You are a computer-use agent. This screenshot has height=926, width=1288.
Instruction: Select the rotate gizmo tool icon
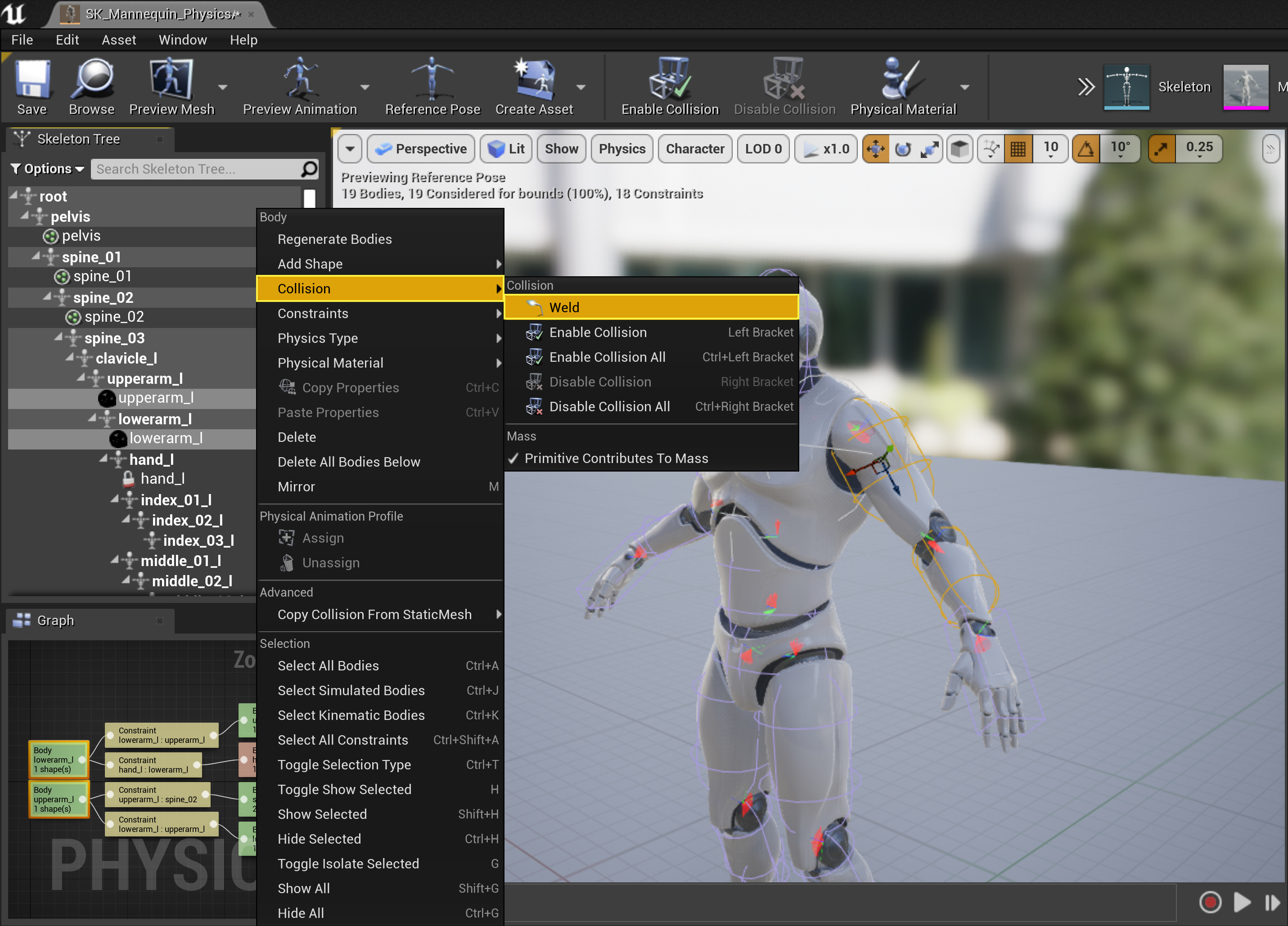902,149
